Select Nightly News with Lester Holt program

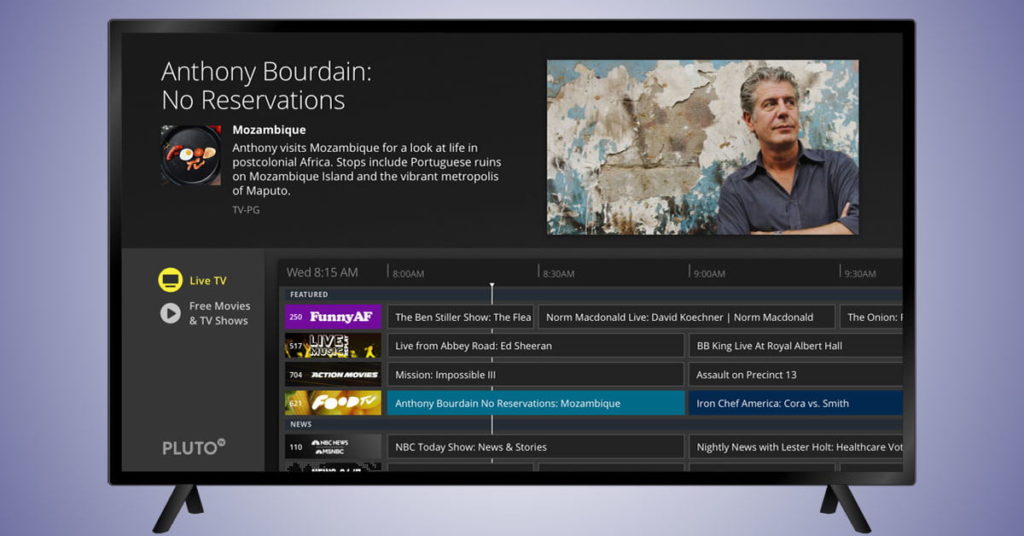[795, 447]
